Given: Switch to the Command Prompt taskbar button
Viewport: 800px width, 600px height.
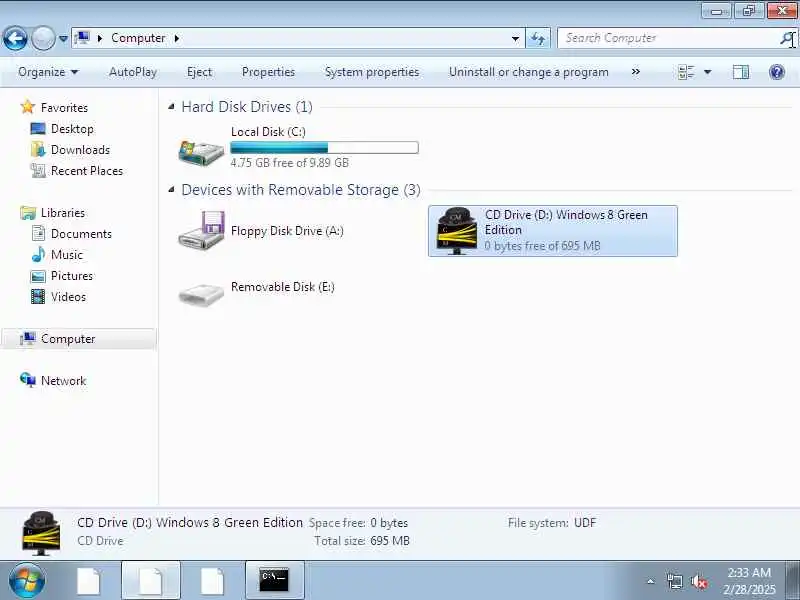Looking at the screenshot, I should 274,581.
